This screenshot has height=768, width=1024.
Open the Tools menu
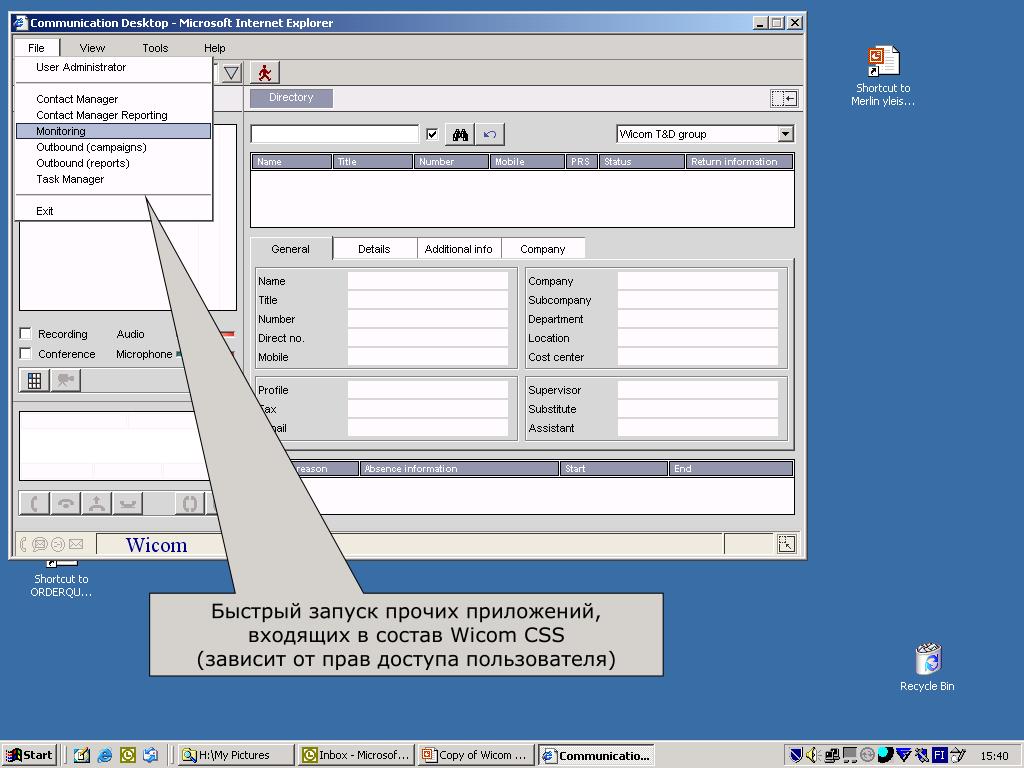[155, 48]
